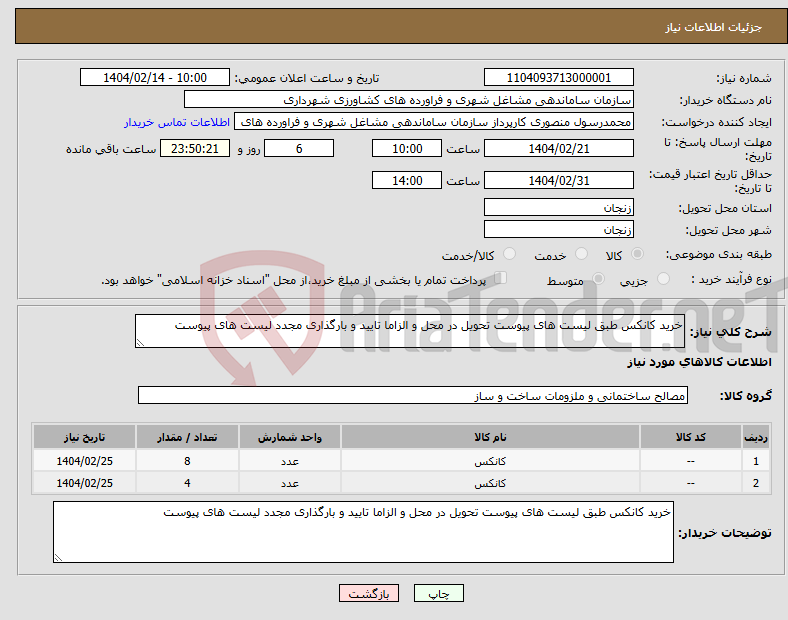788x620 pixels.
Task: Click the عدد unit cell in row 2
Action: [290, 483]
